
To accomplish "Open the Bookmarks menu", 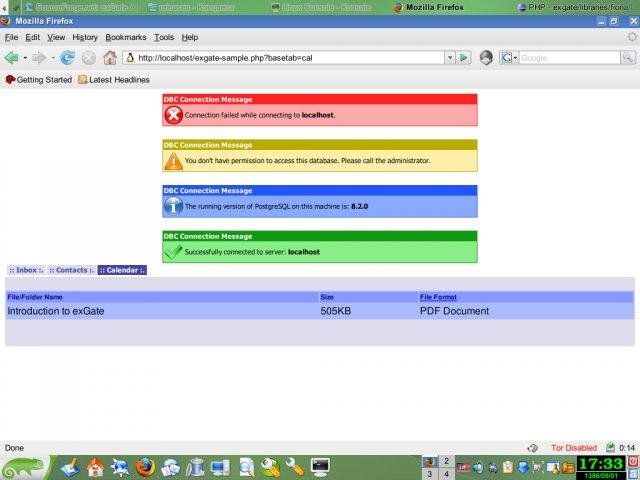I will click(x=126, y=37).
